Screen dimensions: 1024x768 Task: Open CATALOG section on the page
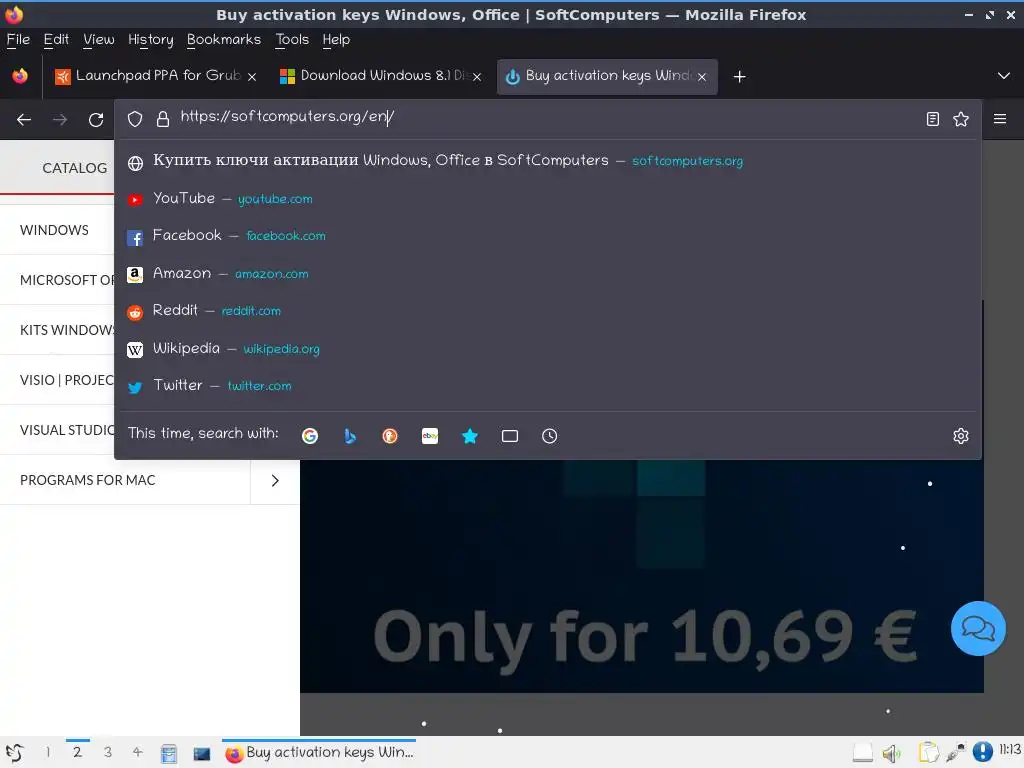click(74, 168)
